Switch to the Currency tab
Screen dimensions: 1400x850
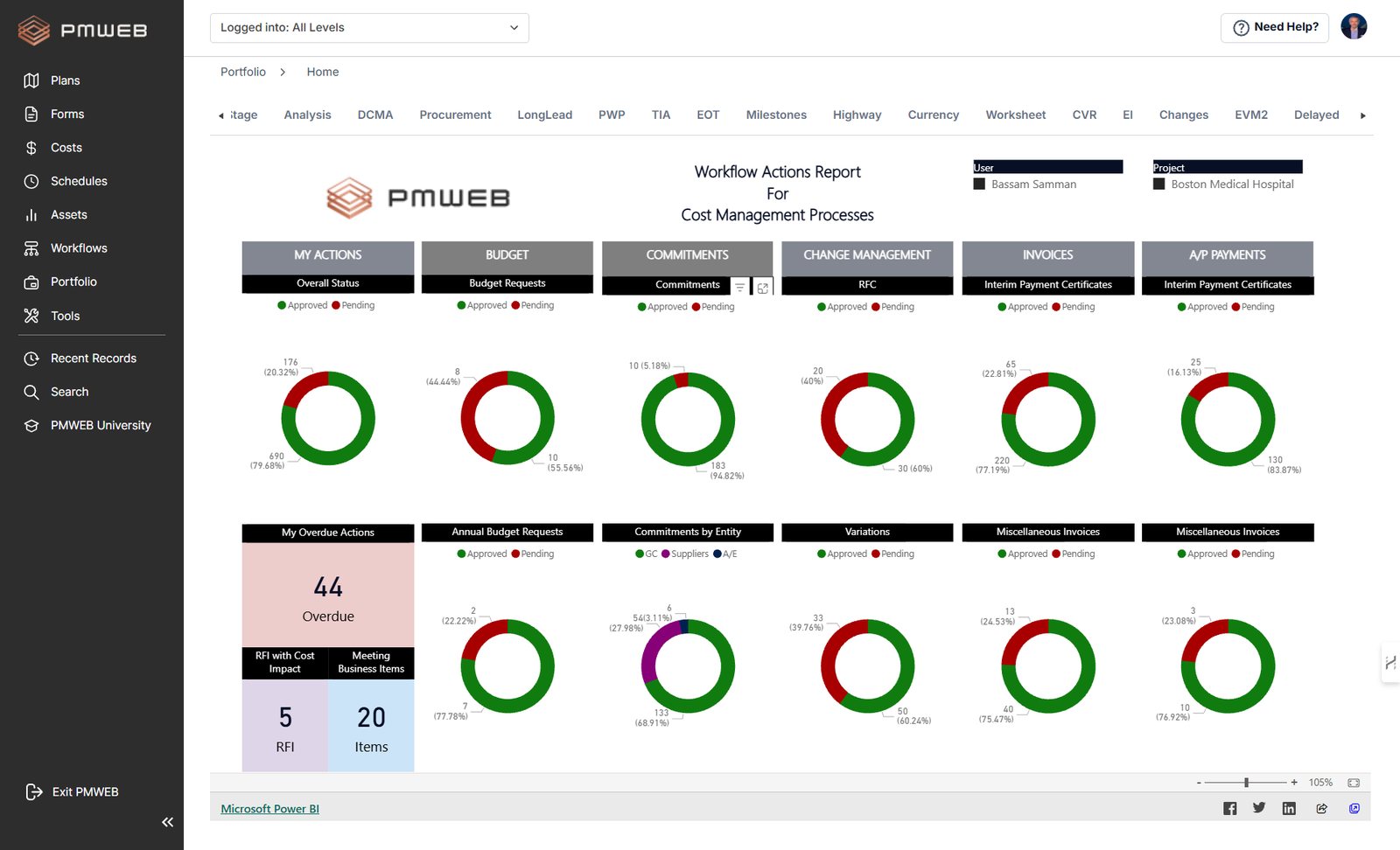934,115
